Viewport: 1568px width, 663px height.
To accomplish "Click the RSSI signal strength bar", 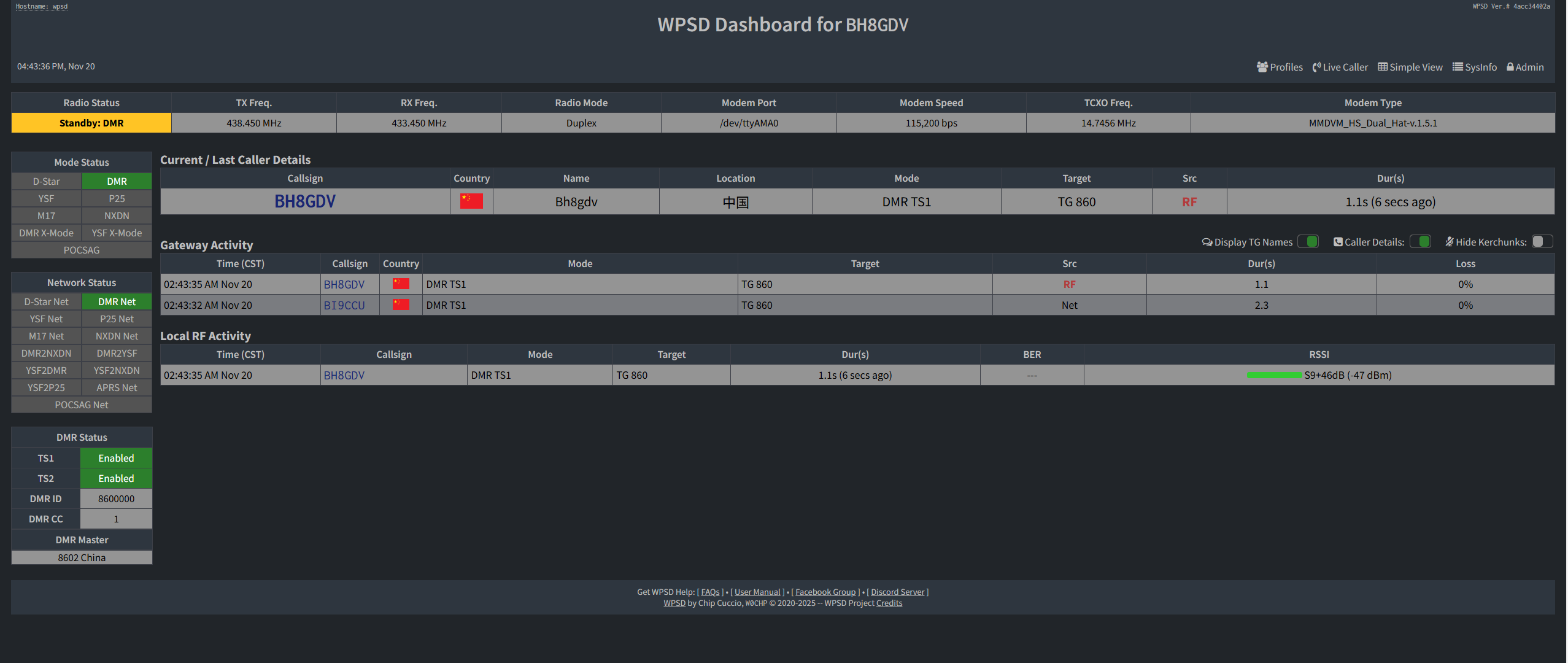I will click(x=1273, y=375).
